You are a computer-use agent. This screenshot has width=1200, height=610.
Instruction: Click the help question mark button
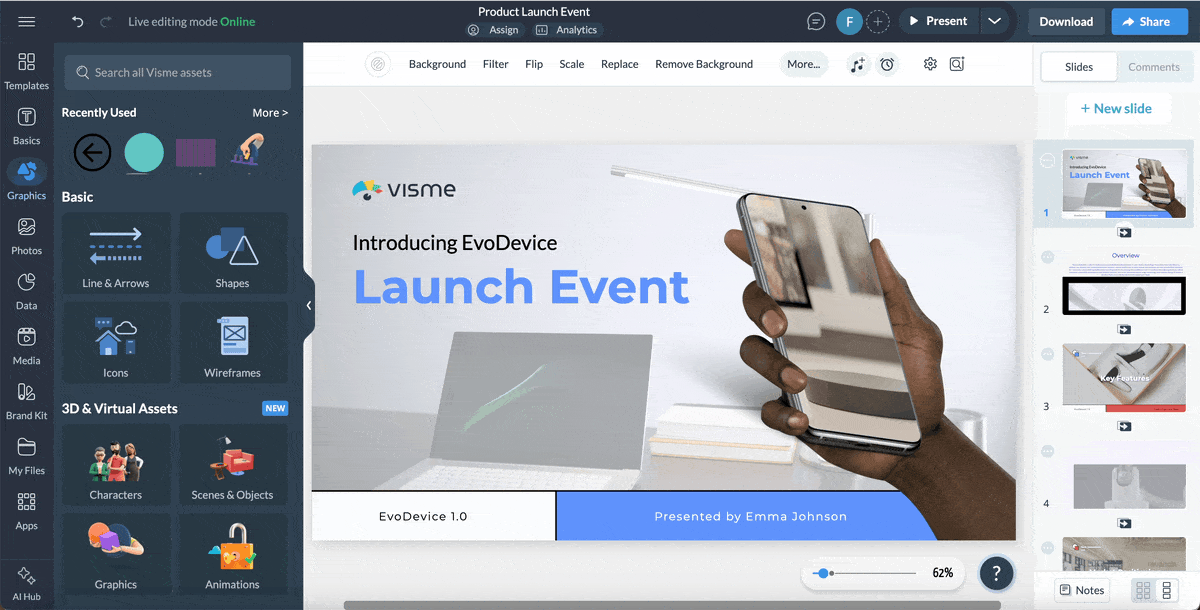pos(996,573)
